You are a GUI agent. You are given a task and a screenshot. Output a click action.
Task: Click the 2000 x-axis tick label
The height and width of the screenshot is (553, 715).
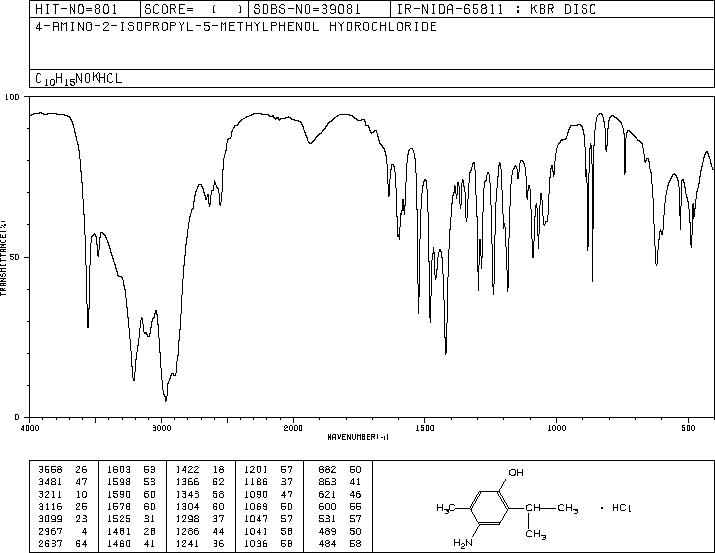(293, 428)
